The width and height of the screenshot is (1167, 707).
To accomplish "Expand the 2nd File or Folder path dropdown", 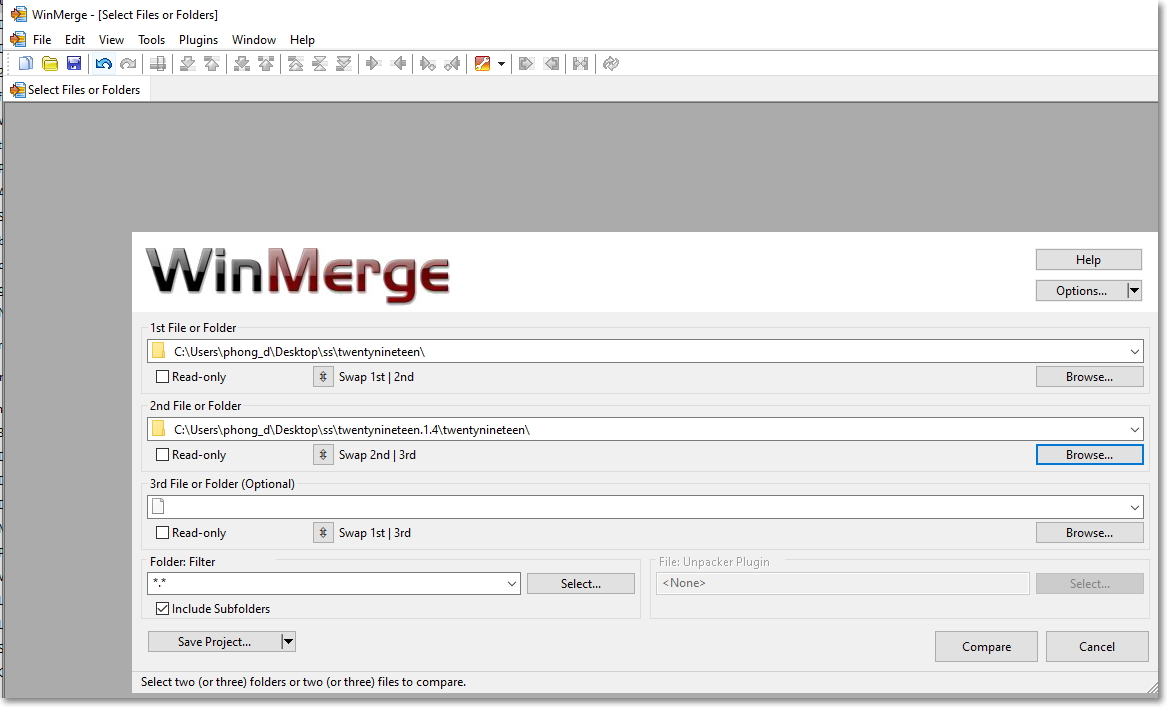I will point(1134,429).
